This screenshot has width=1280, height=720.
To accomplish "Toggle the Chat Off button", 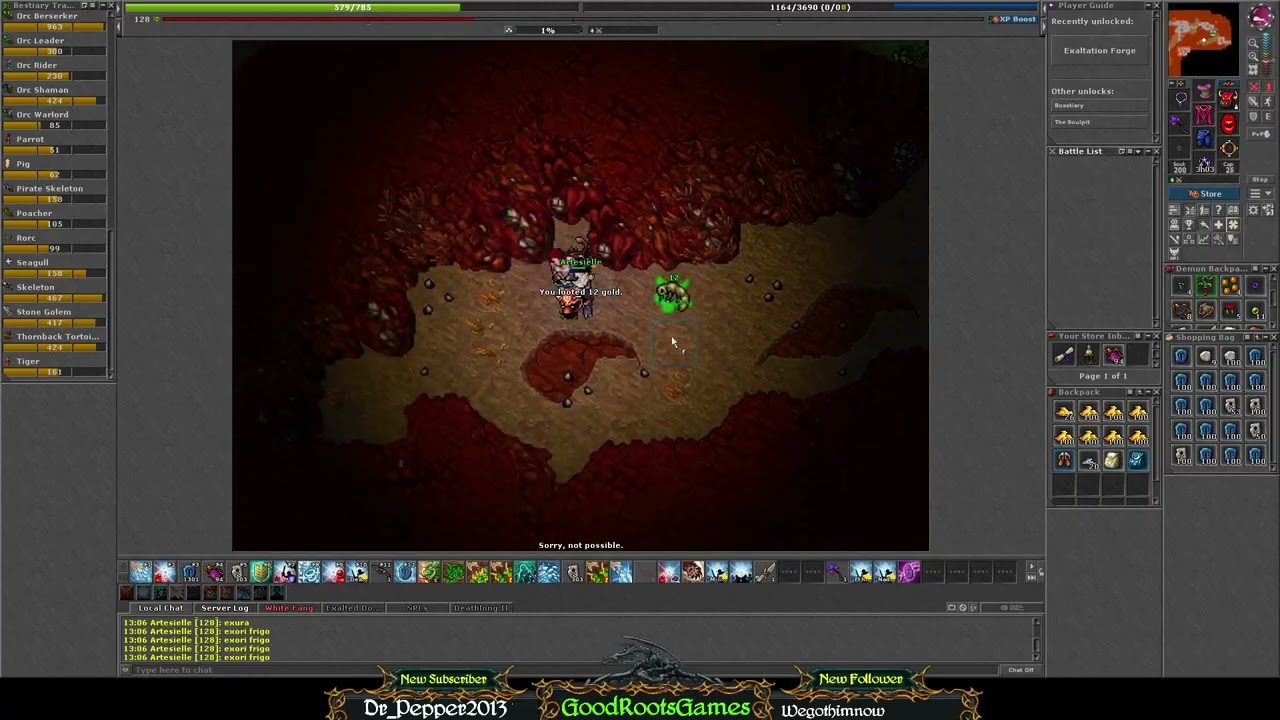I will pyautogui.click(x=1021, y=670).
